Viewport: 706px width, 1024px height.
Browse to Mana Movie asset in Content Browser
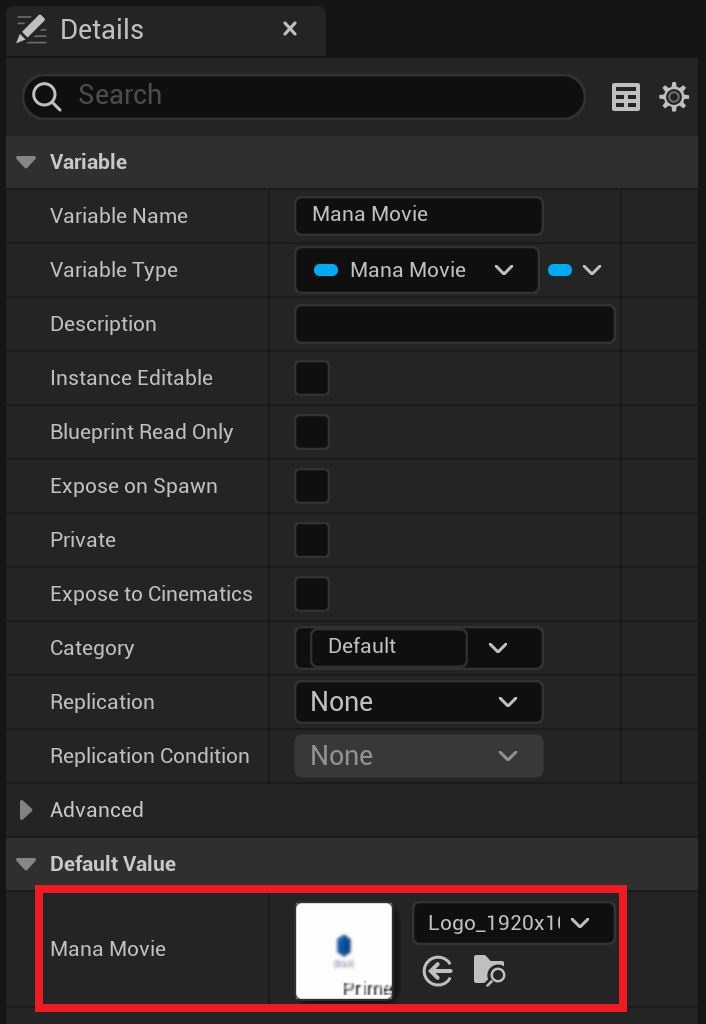[489, 970]
